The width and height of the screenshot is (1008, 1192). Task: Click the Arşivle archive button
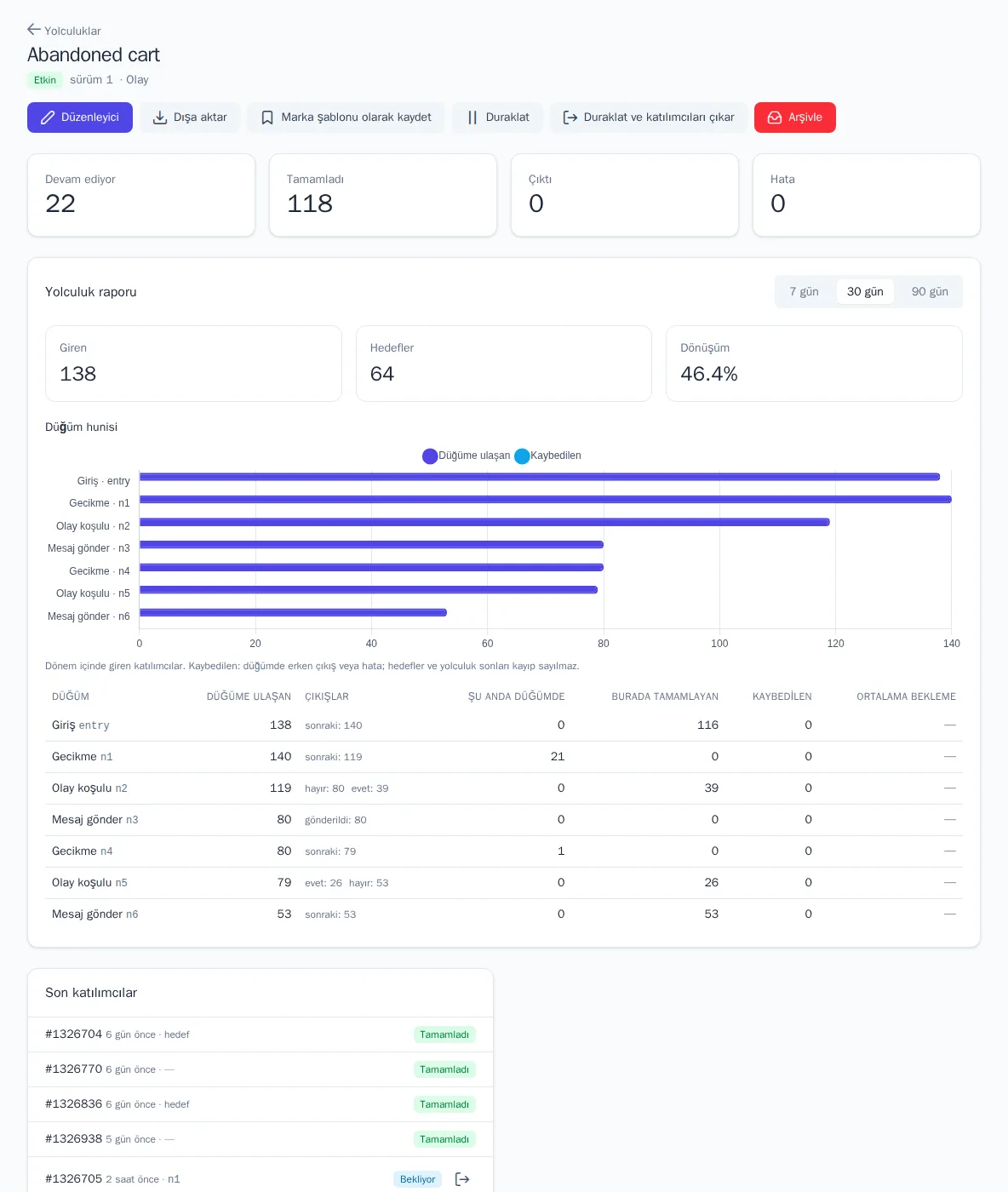pos(795,117)
